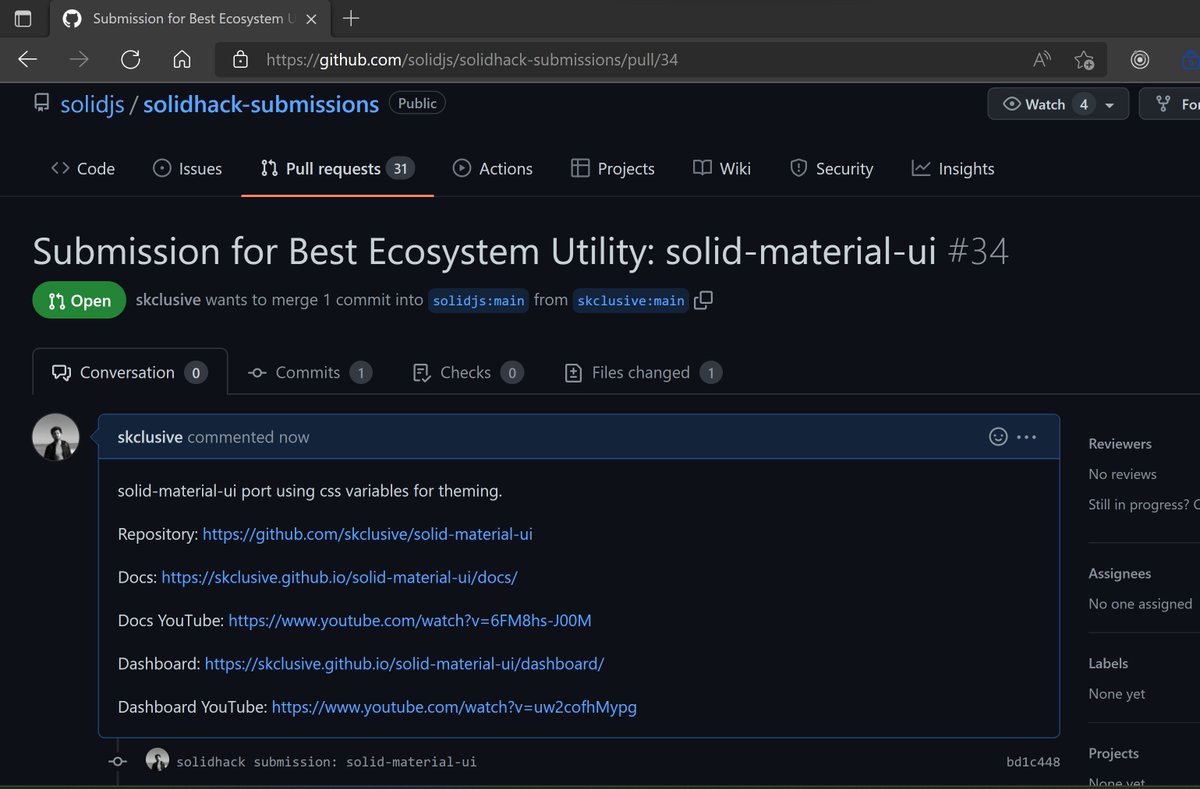Open the Dashboard skclusive.github.io link

tap(404, 663)
